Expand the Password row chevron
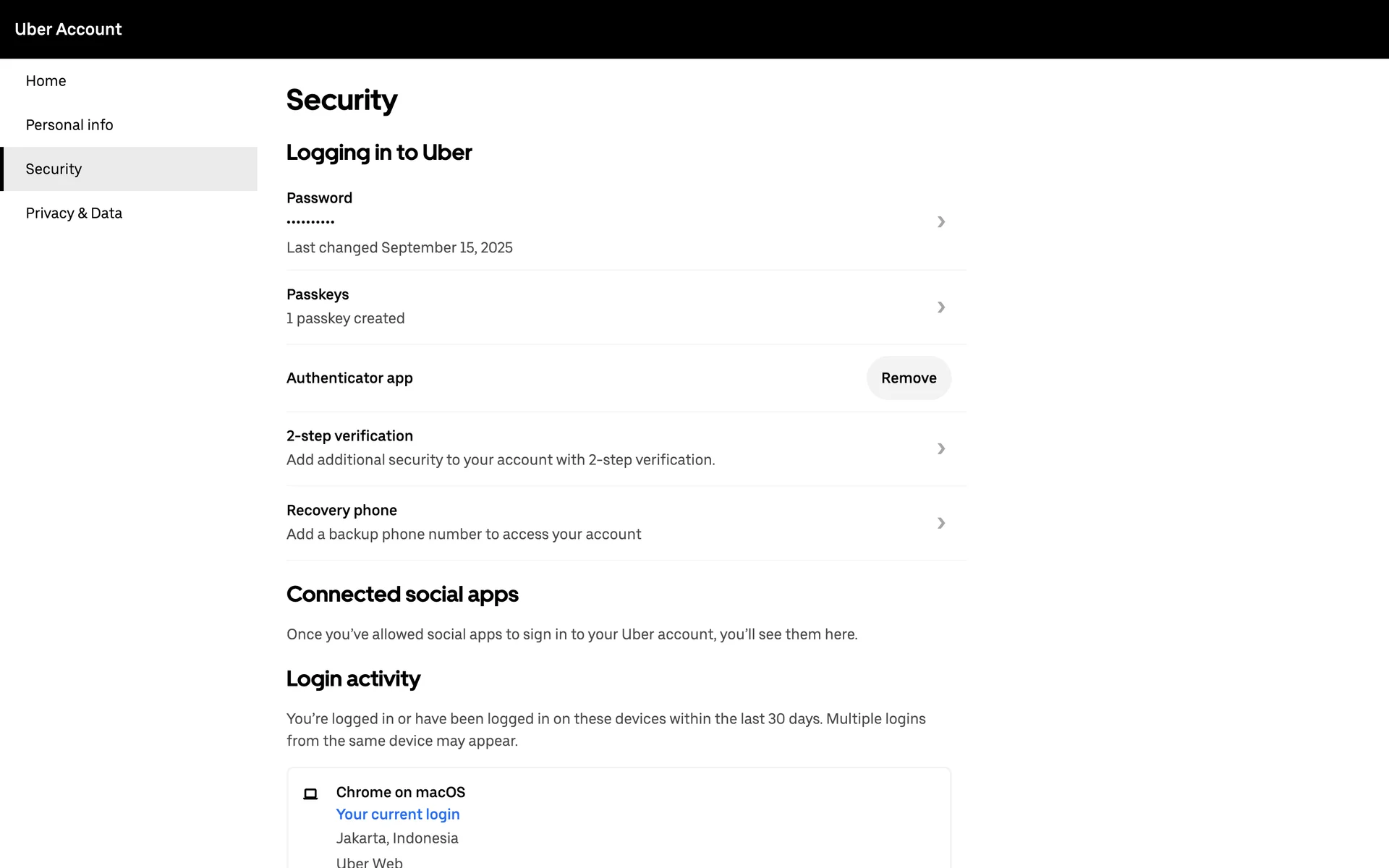This screenshot has width=1389, height=868. (940, 222)
